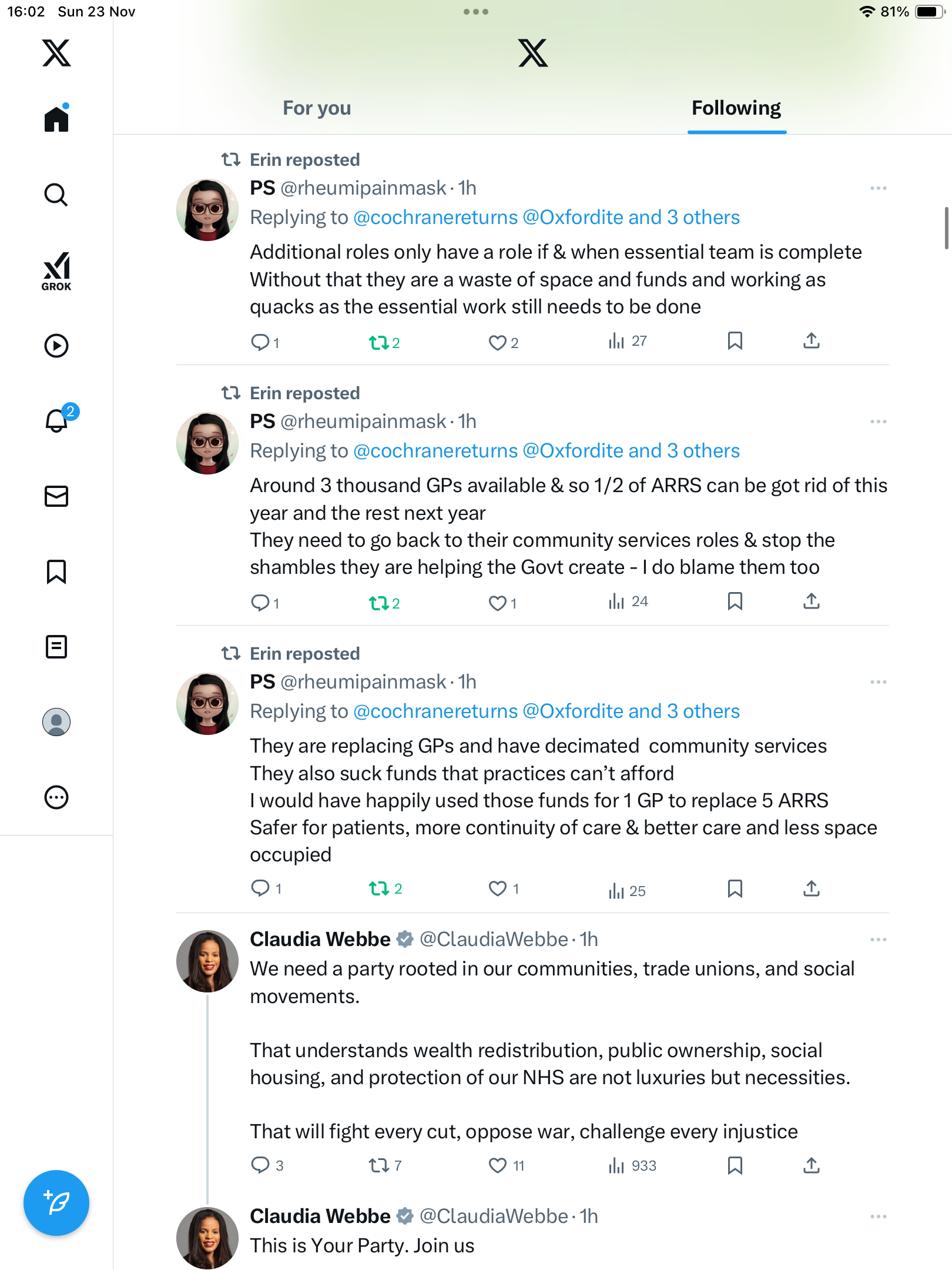This screenshot has width=952, height=1270.
Task: Open Claudia Webbe's profile name link
Action: (320, 940)
